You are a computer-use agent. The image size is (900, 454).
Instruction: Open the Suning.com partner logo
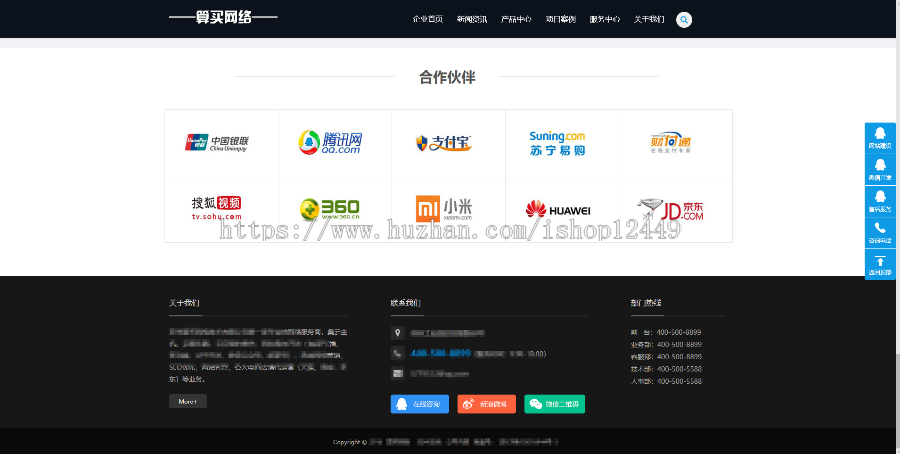pyautogui.click(x=557, y=143)
